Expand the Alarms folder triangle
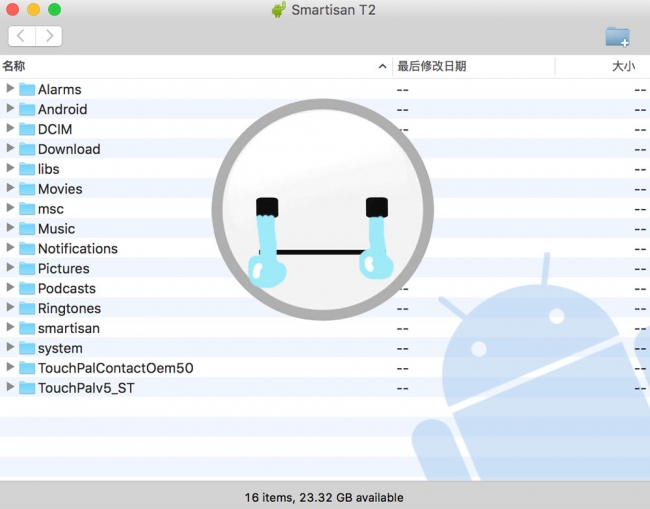650x509 pixels. [x=10, y=88]
